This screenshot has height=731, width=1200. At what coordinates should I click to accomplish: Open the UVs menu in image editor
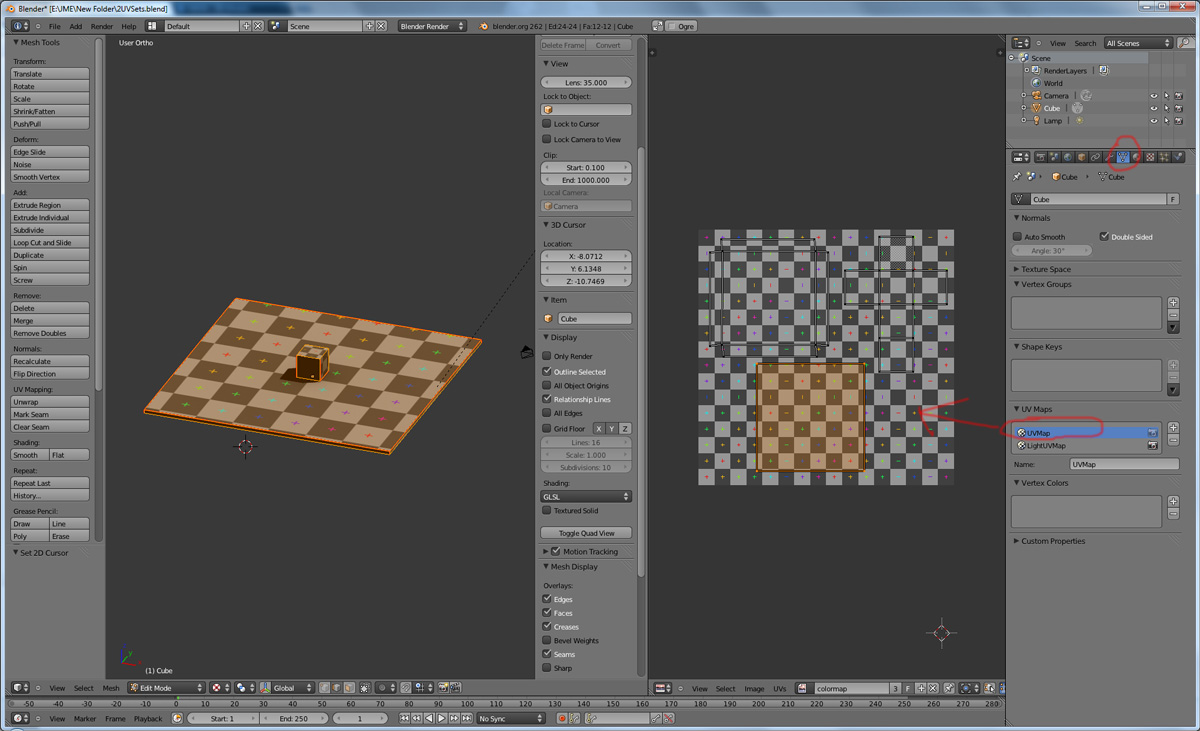click(x=779, y=688)
